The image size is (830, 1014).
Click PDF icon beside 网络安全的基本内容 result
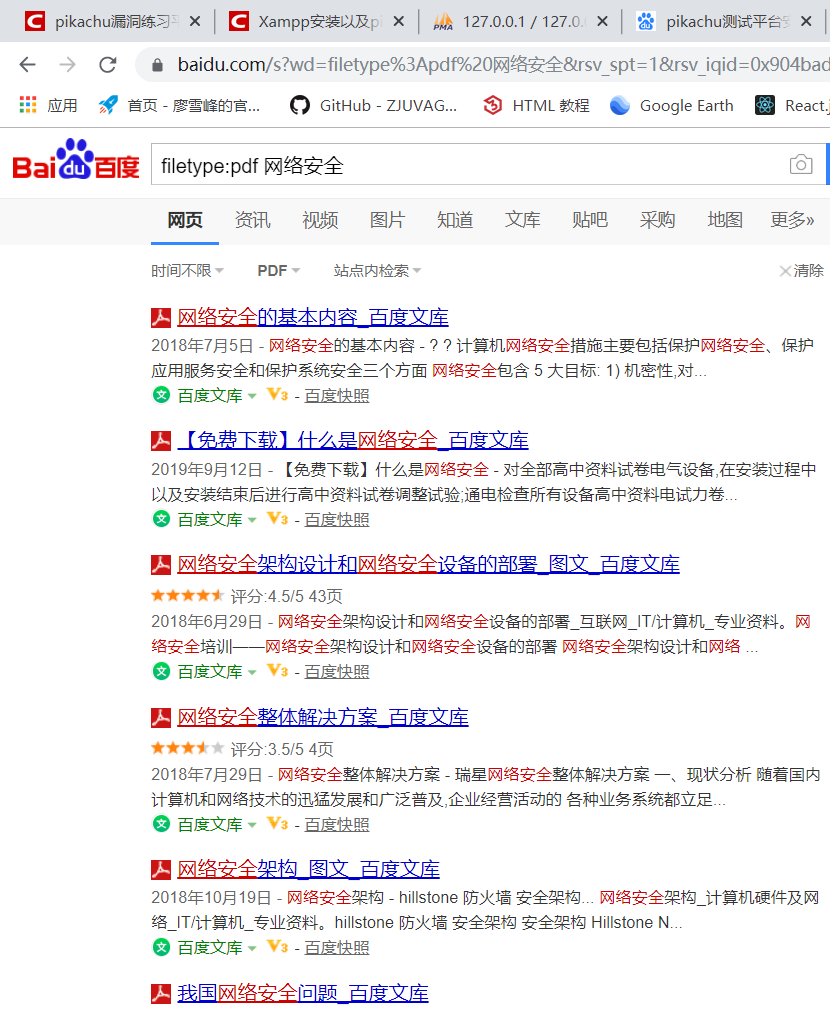tap(161, 318)
